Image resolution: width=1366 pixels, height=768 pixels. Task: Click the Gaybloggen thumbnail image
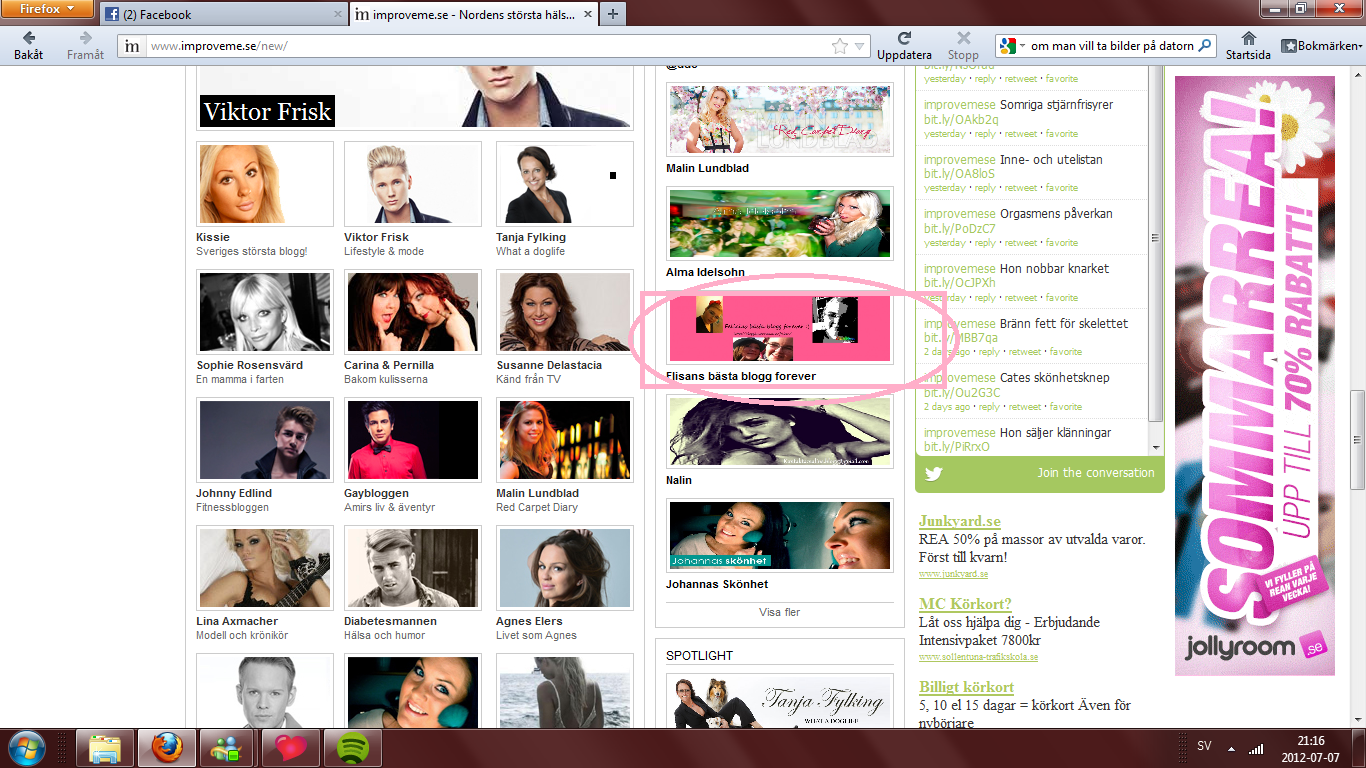pyautogui.click(x=412, y=440)
